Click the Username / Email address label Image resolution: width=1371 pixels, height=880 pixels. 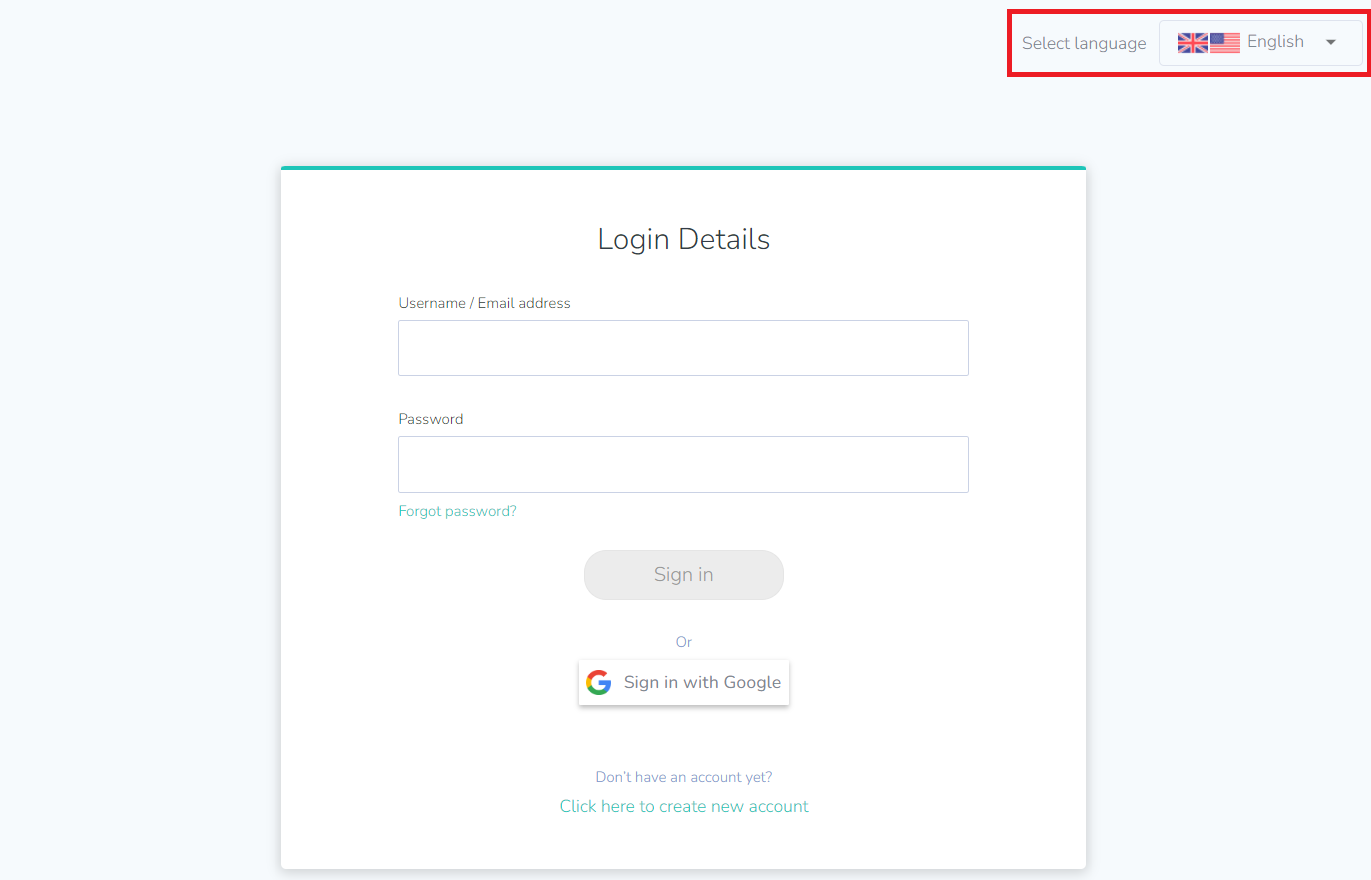(484, 303)
